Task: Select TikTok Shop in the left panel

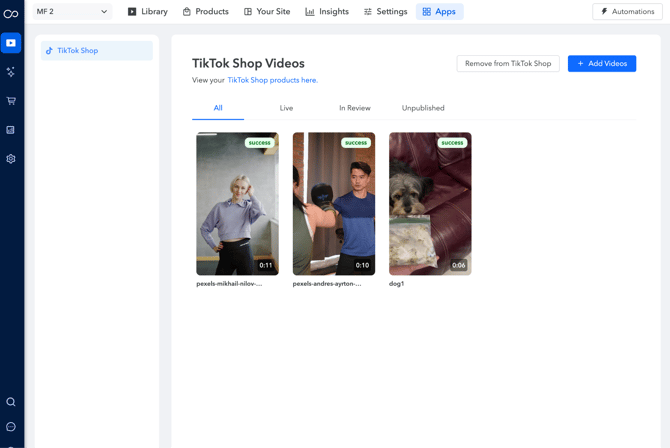Action: click(x=97, y=50)
